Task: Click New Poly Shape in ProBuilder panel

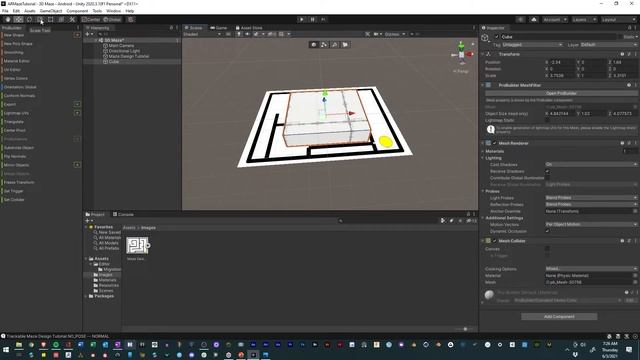Action: tap(18, 44)
